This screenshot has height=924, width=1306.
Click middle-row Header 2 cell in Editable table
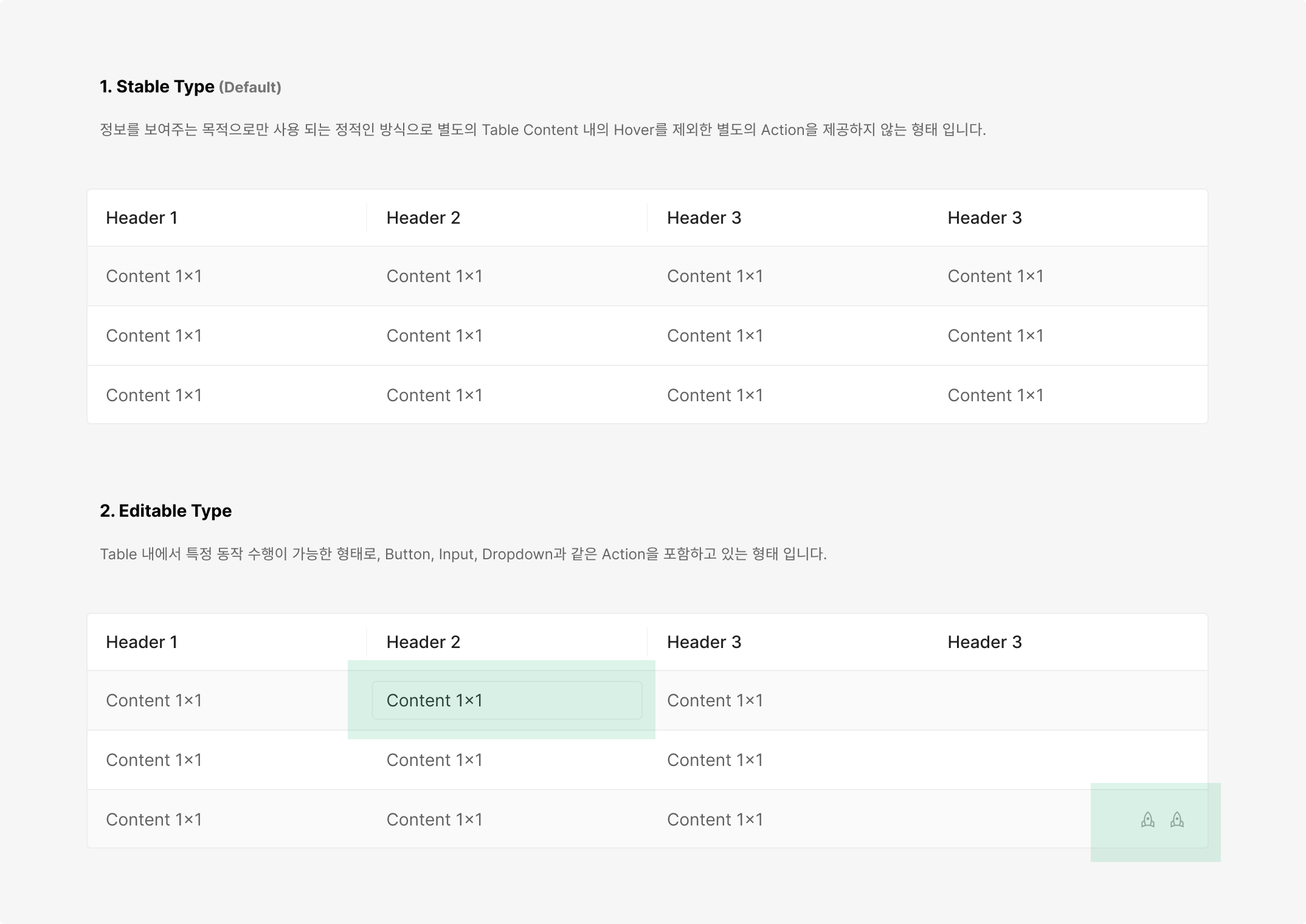(434, 760)
